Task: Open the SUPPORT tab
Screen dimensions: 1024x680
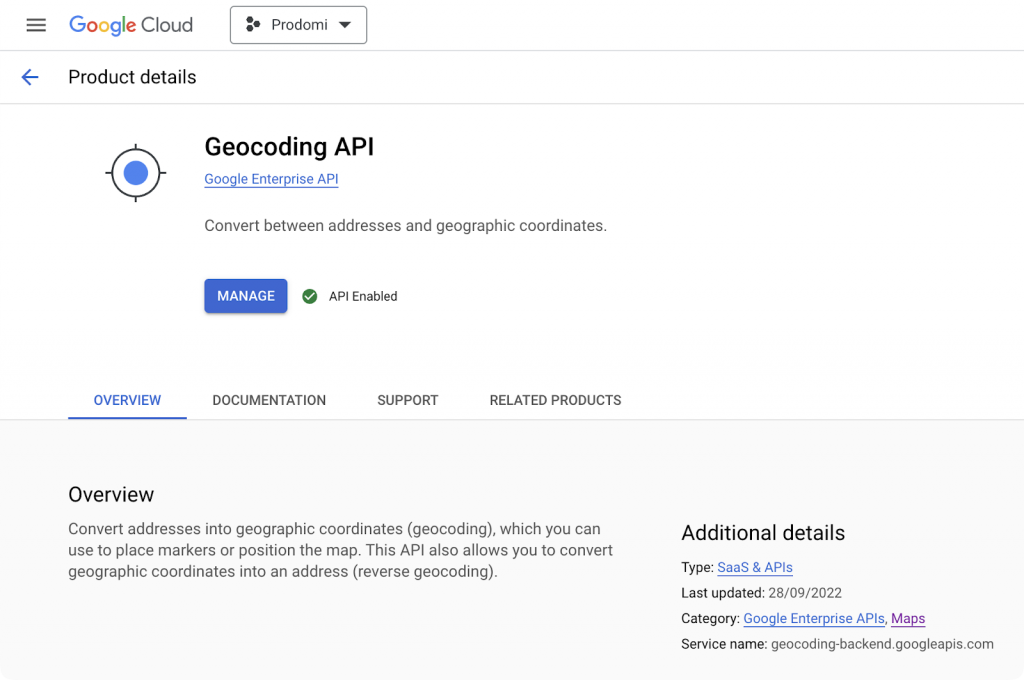Action: [x=408, y=400]
